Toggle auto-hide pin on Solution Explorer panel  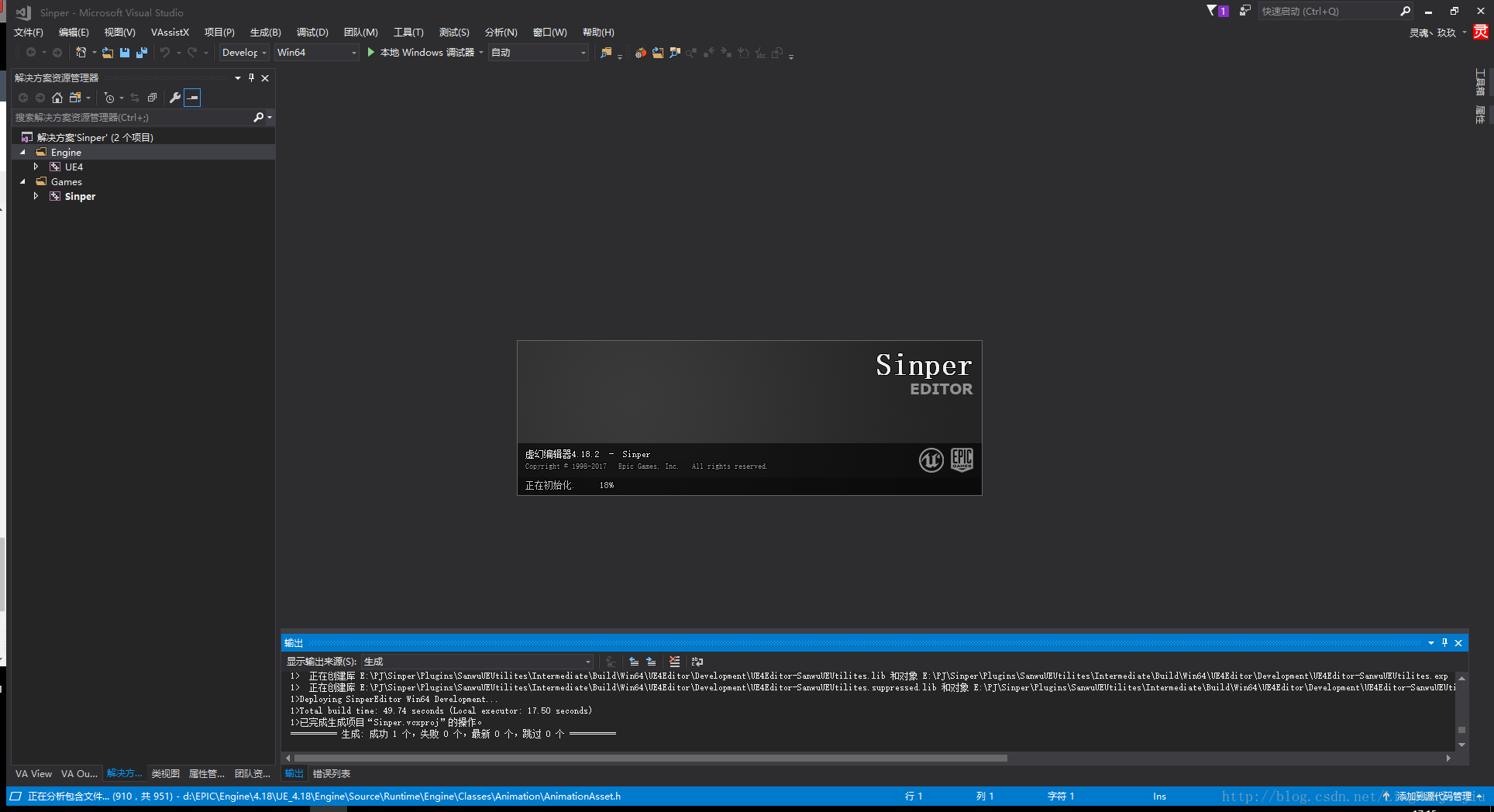point(251,77)
